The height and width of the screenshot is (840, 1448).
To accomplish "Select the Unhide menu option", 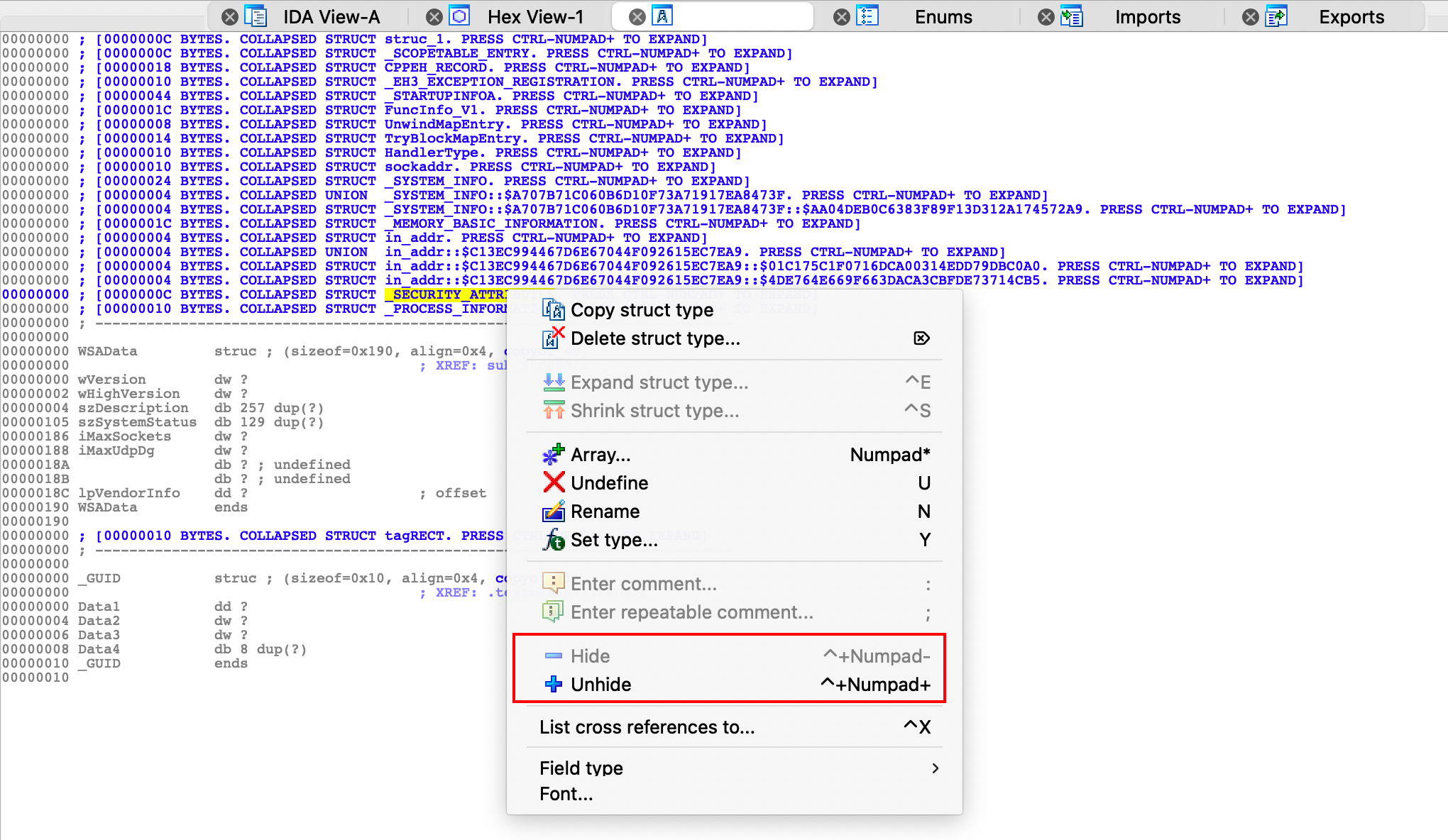I will tap(600, 685).
